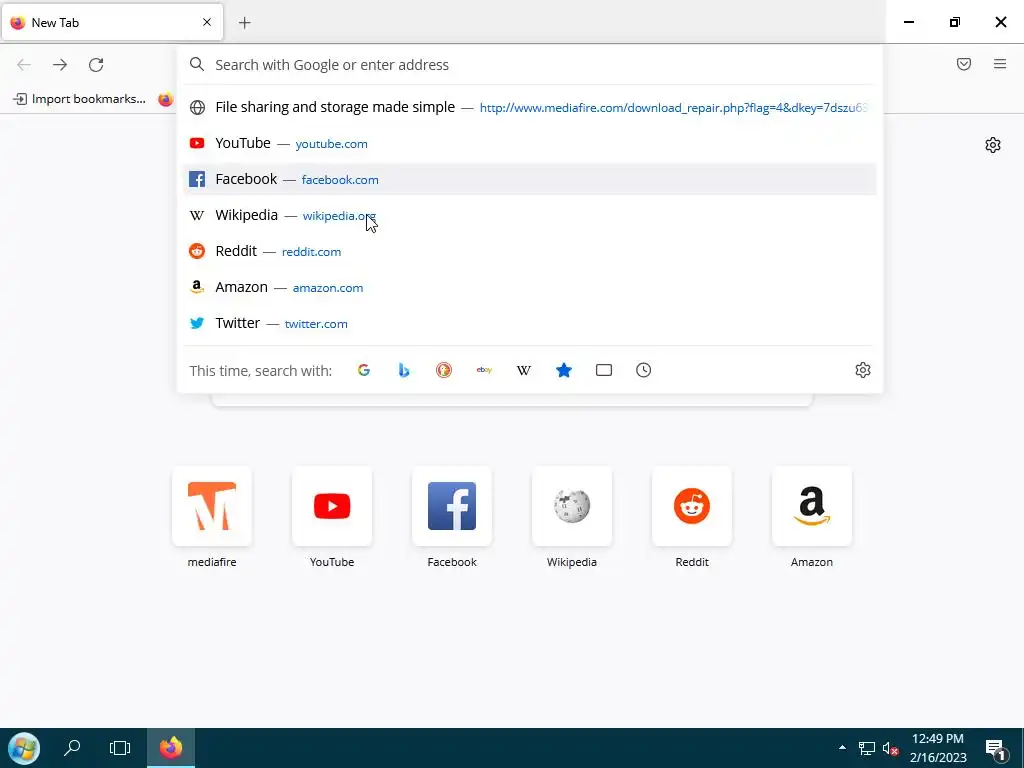Image resolution: width=1024 pixels, height=768 pixels.
Task: Search this time with Google icon
Action: click(364, 370)
